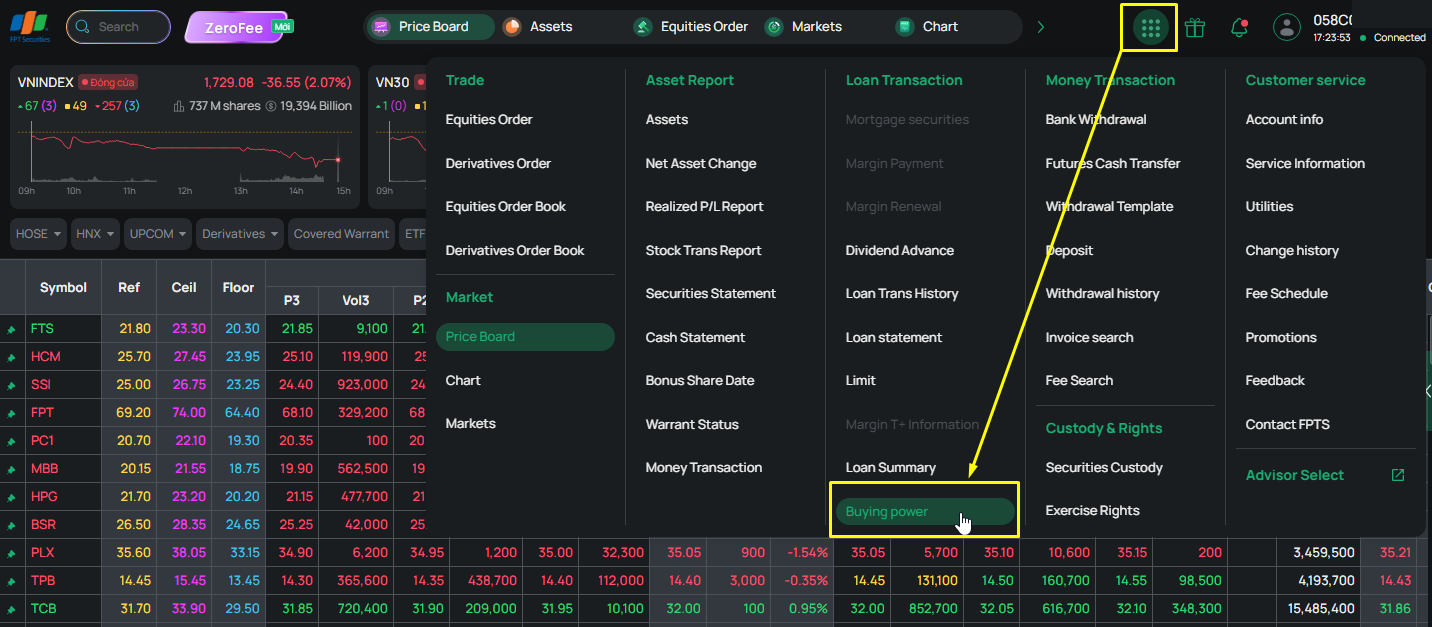Click the VNINDEX intraday chart
The width and height of the screenshot is (1432, 627).
pos(185,158)
